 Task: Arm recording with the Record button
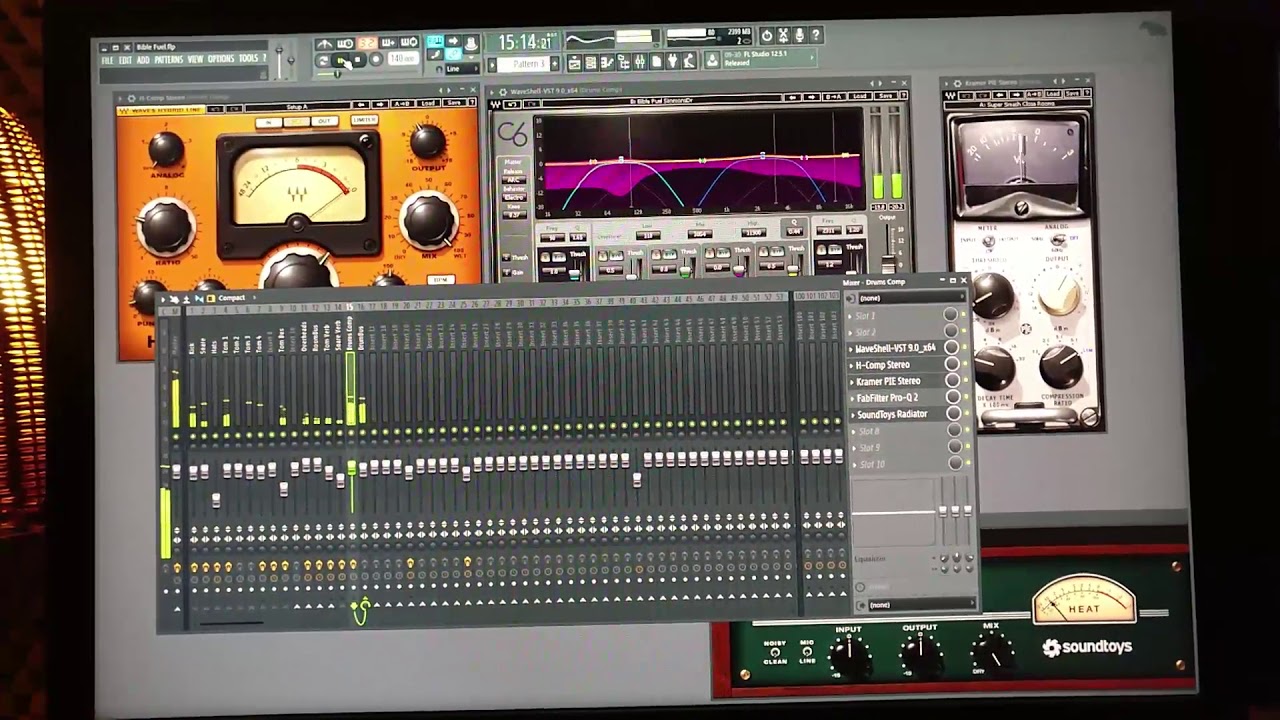click(375, 61)
